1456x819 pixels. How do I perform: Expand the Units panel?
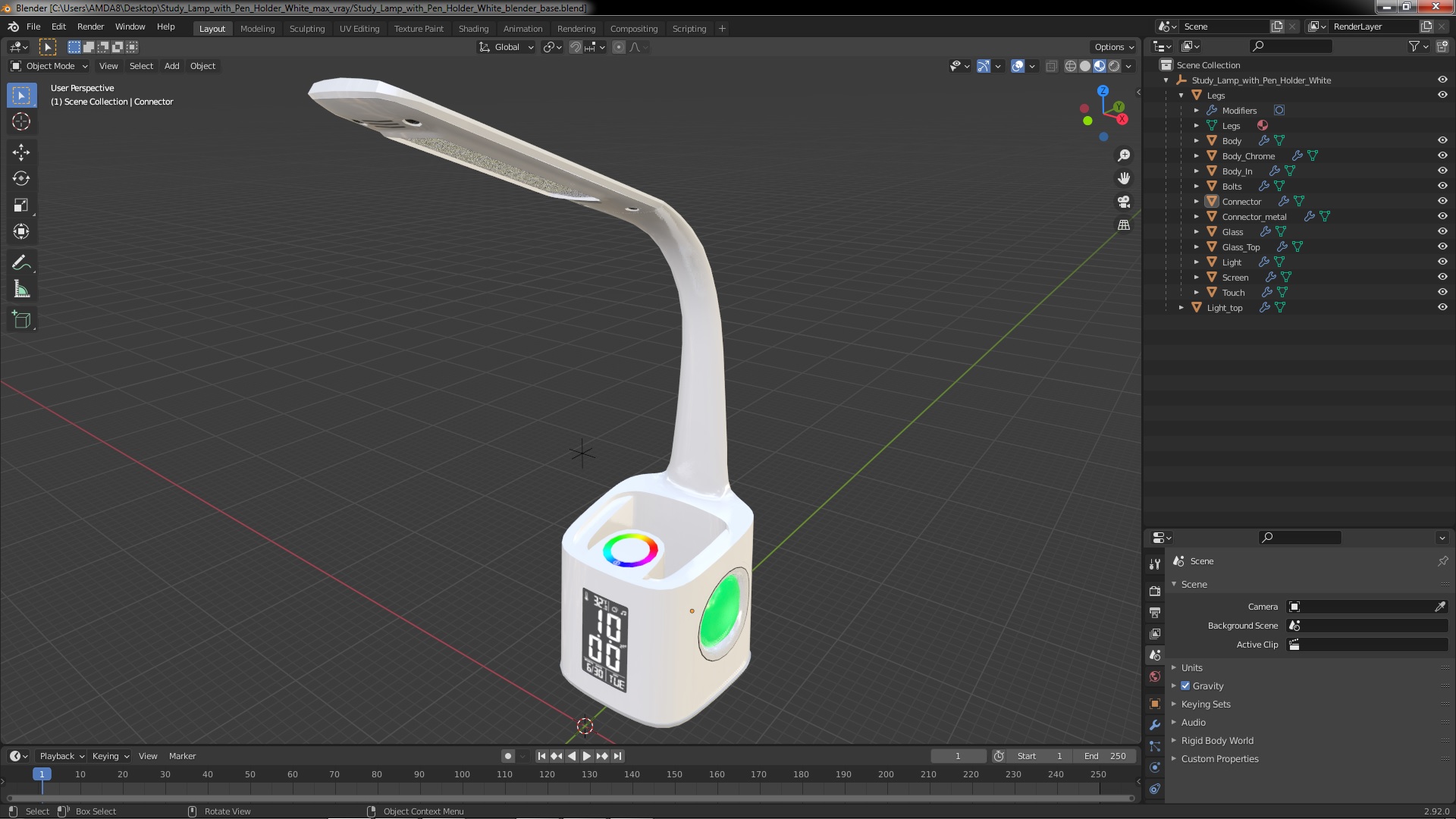(x=1191, y=667)
